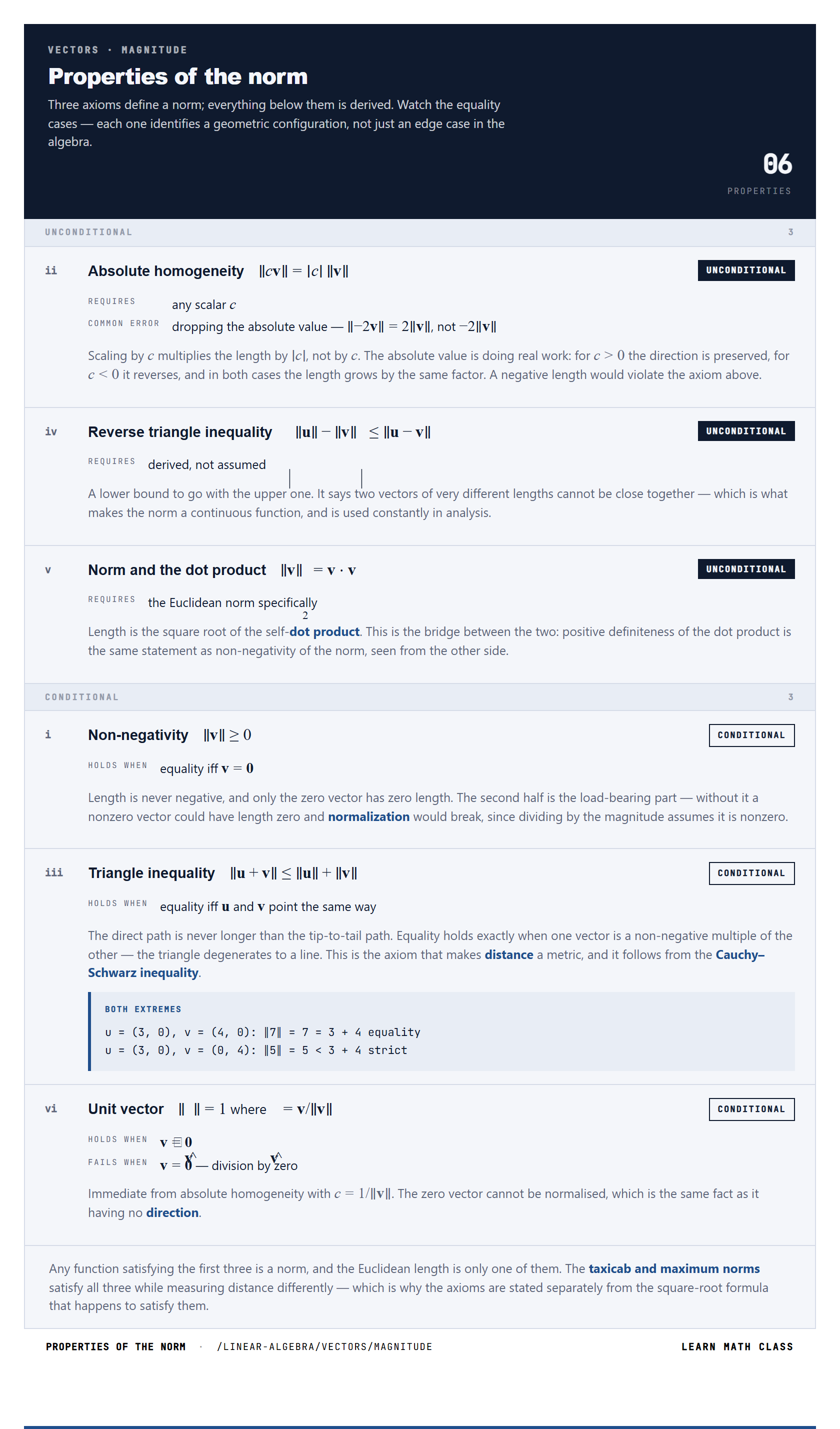Select the Absolute homogeneity heading

(x=165, y=271)
